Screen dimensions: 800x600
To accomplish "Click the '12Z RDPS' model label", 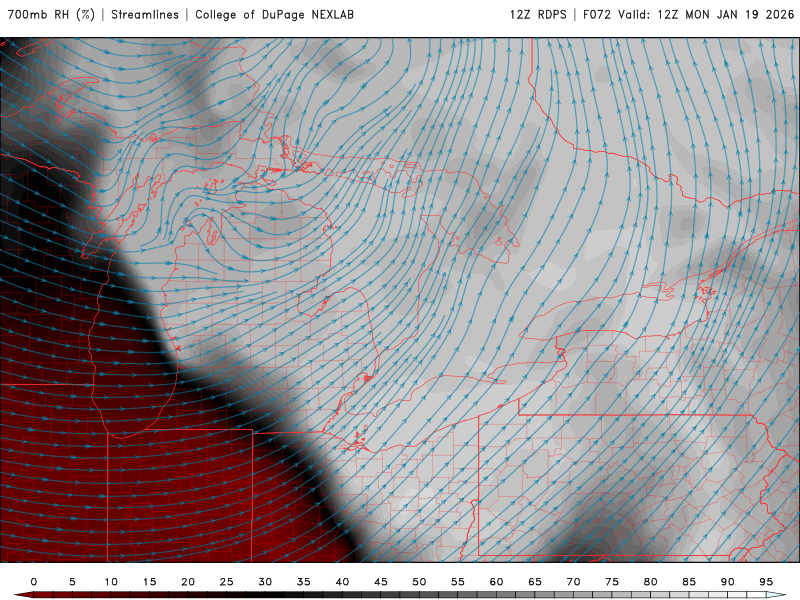I will pos(538,14).
